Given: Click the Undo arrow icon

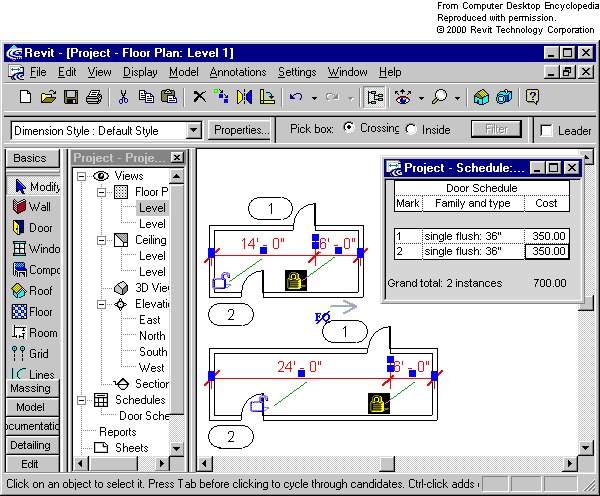Looking at the screenshot, I should pyautogui.click(x=296, y=97).
